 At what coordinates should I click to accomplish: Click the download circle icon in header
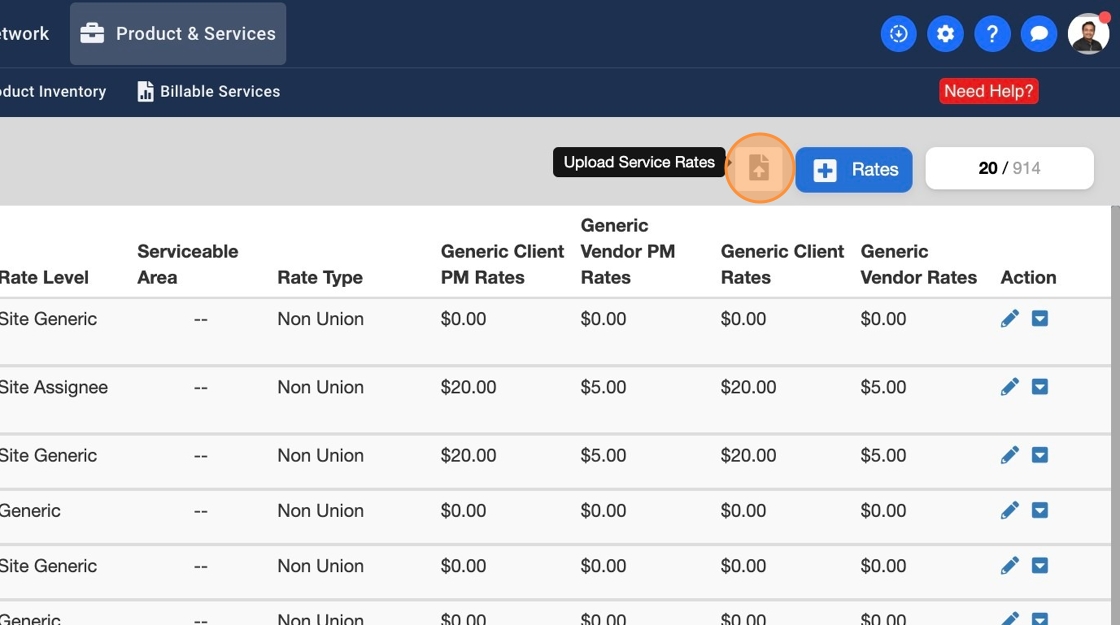[898, 34]
